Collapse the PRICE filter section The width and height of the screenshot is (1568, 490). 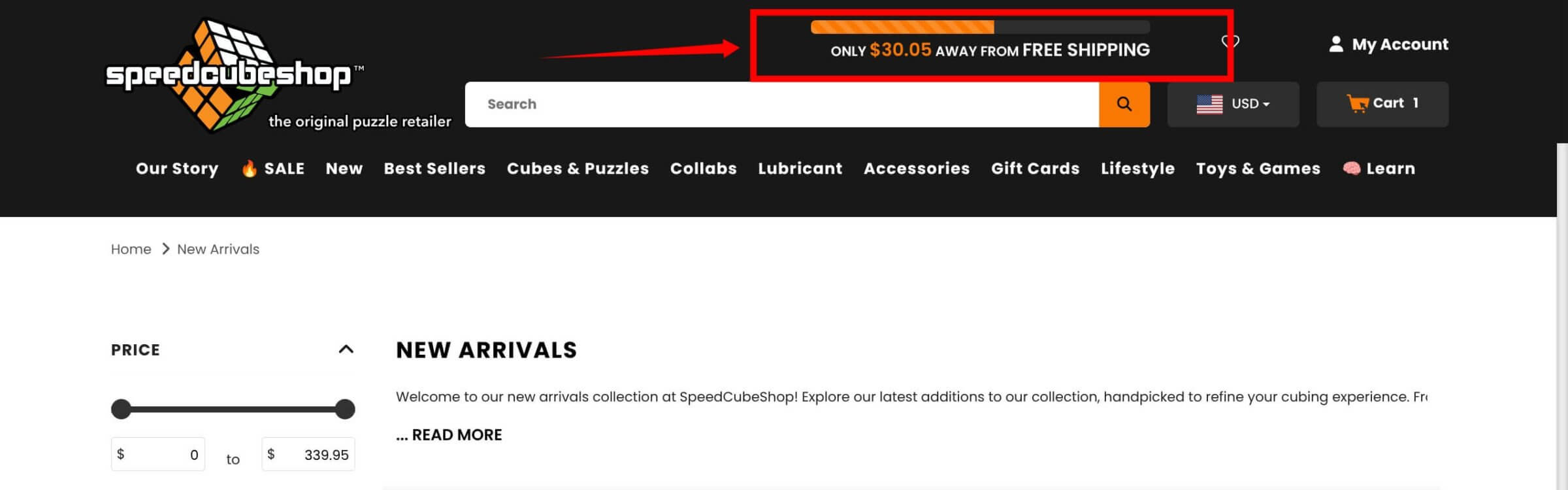click(x=346, y=350)
